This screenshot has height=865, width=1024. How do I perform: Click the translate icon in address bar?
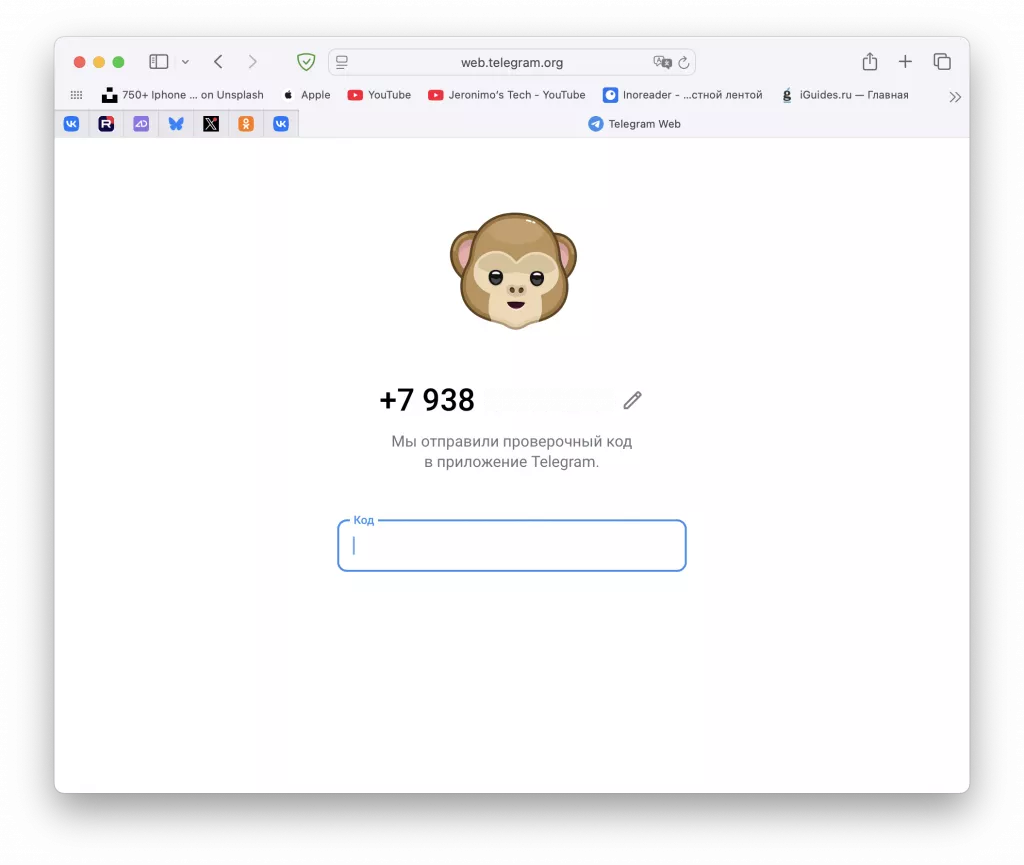[662, 62]
